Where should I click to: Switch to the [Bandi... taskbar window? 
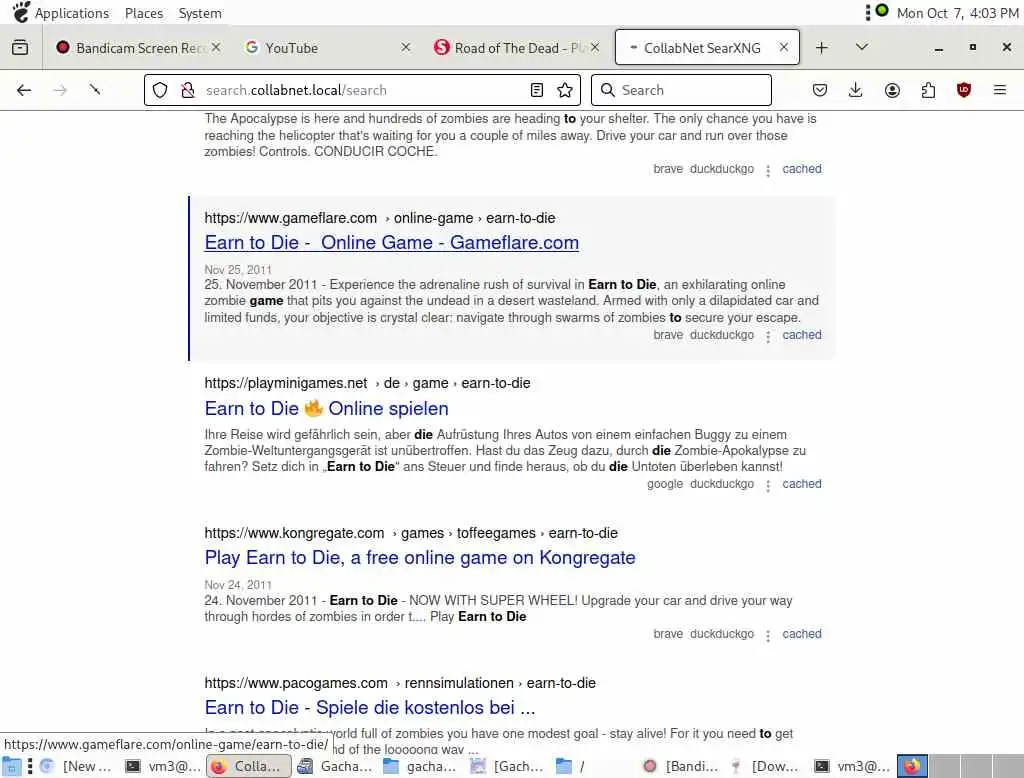(x=680, y=766)
